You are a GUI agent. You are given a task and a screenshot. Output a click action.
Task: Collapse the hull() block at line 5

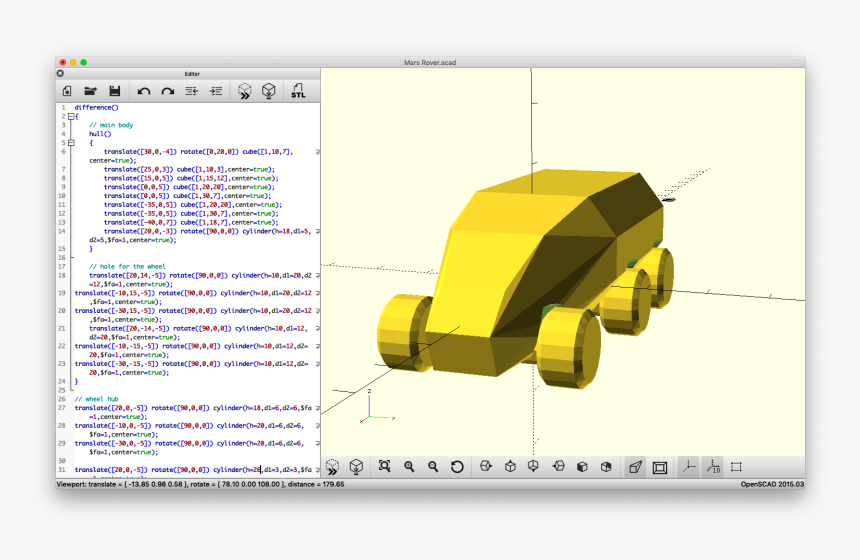point(71,143)
